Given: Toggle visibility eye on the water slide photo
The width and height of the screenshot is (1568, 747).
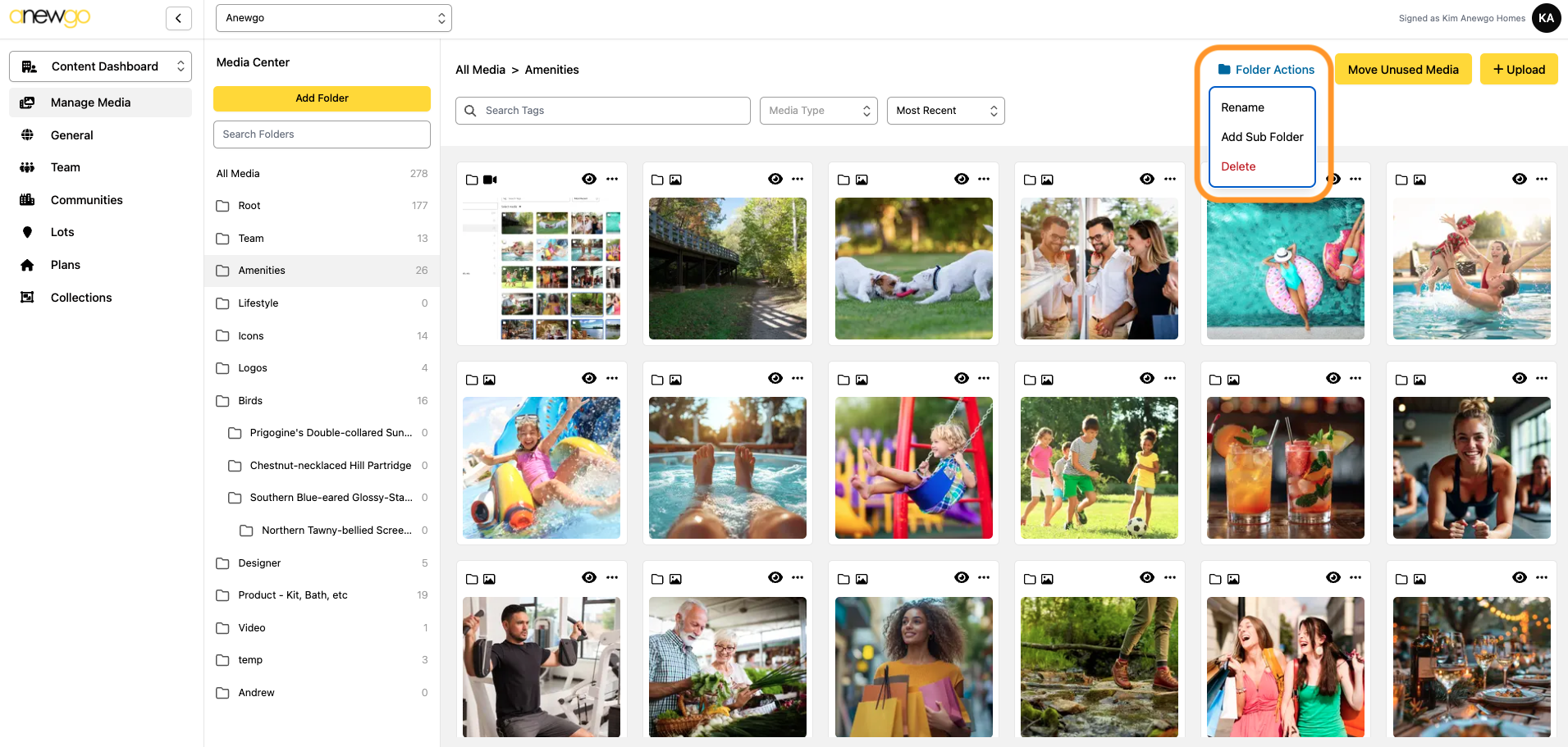Looking at the screenshot, I should pyautogui.click(x=589, y=378).
